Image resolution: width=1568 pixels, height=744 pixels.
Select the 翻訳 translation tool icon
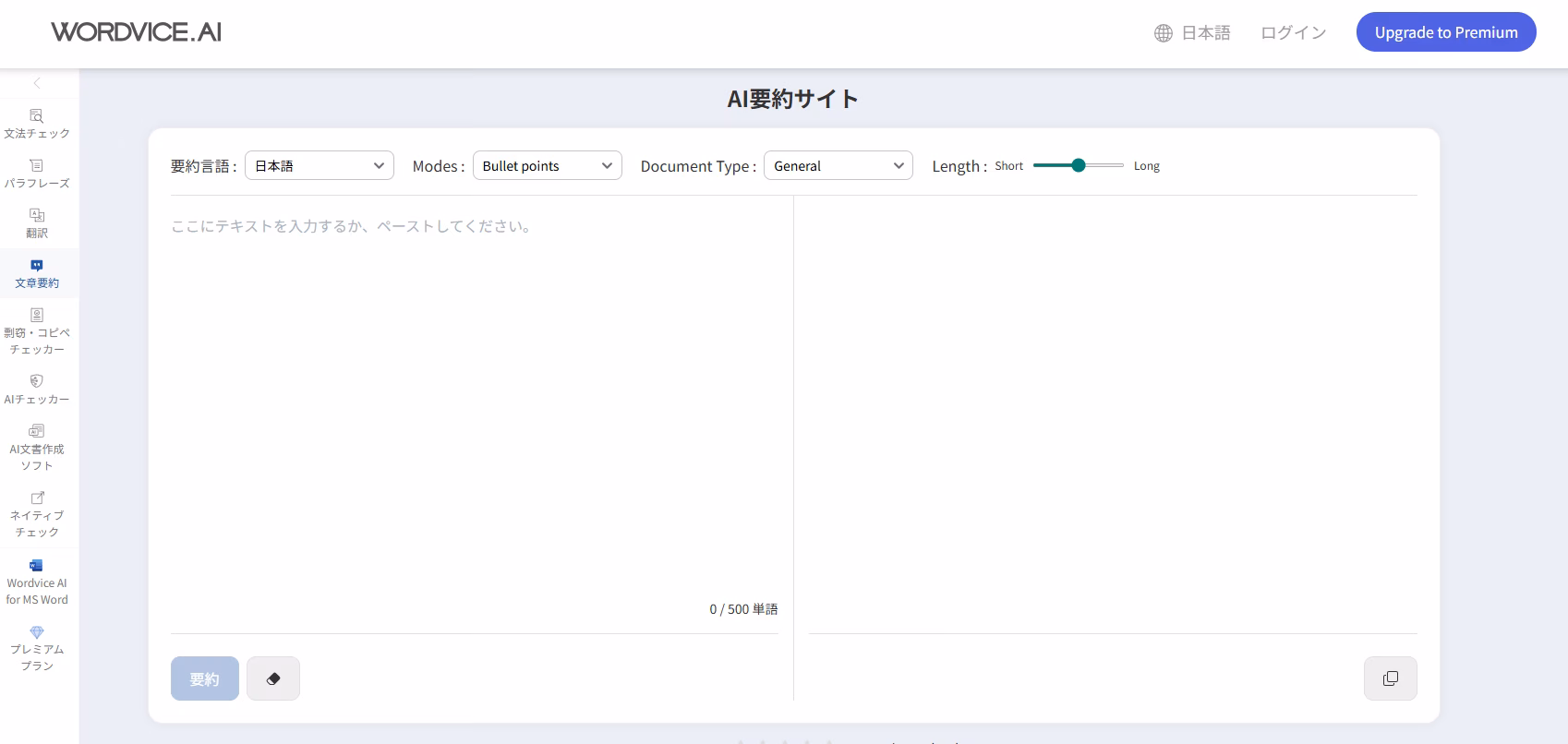point(37,215)
